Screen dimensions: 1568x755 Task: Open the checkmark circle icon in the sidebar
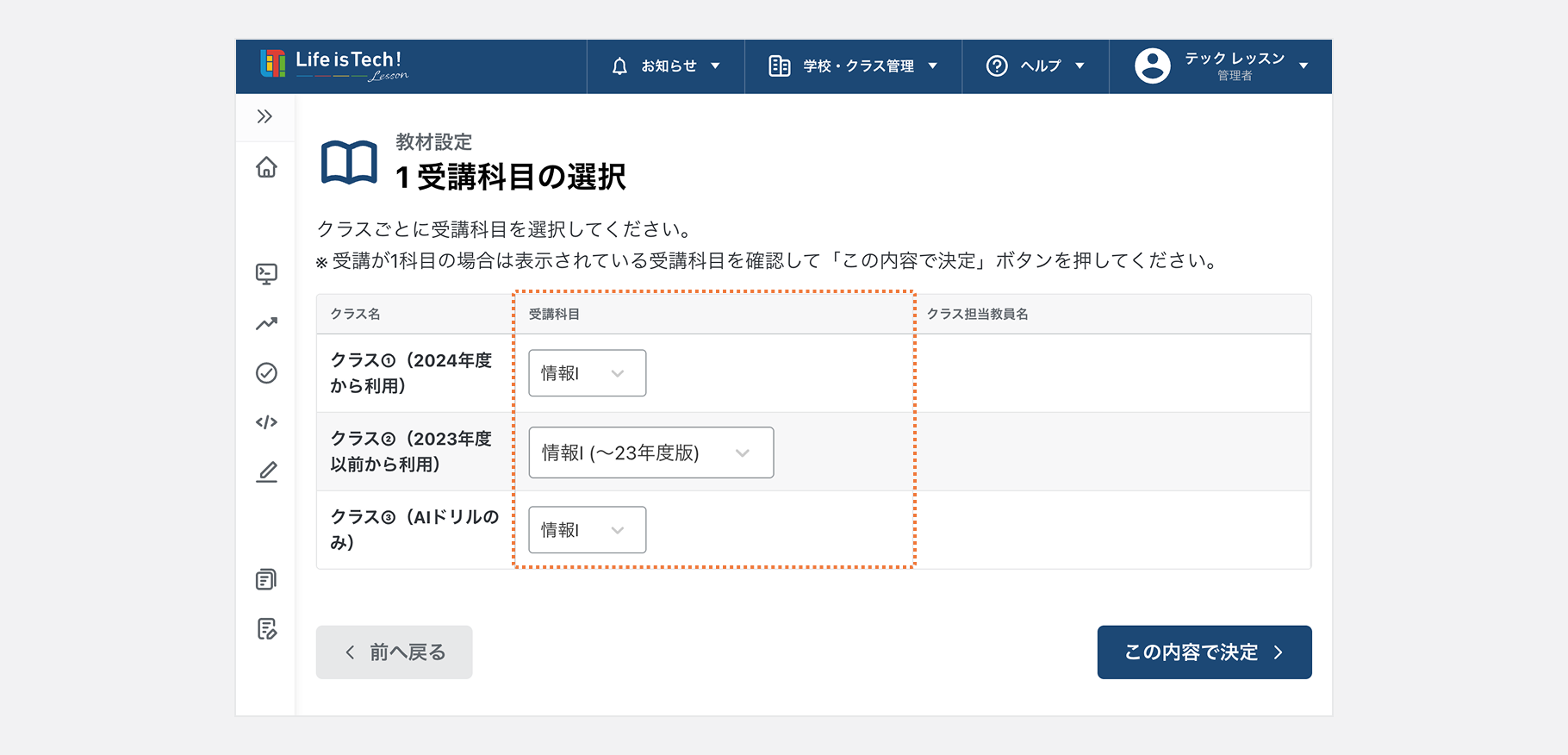(266, 373)
